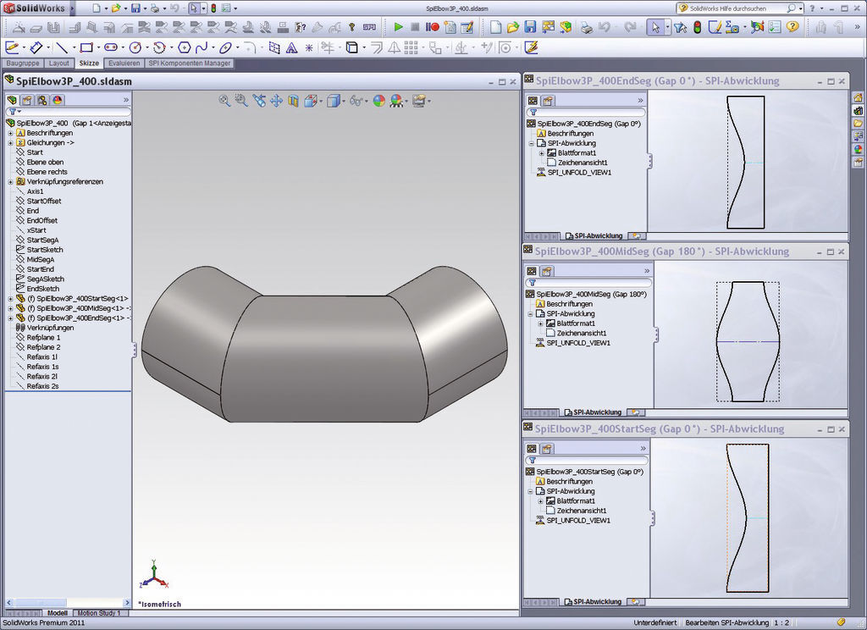867x630 pixels.
Task: Click the Save icon in title toolbar
Action: (x=135, y=8)
